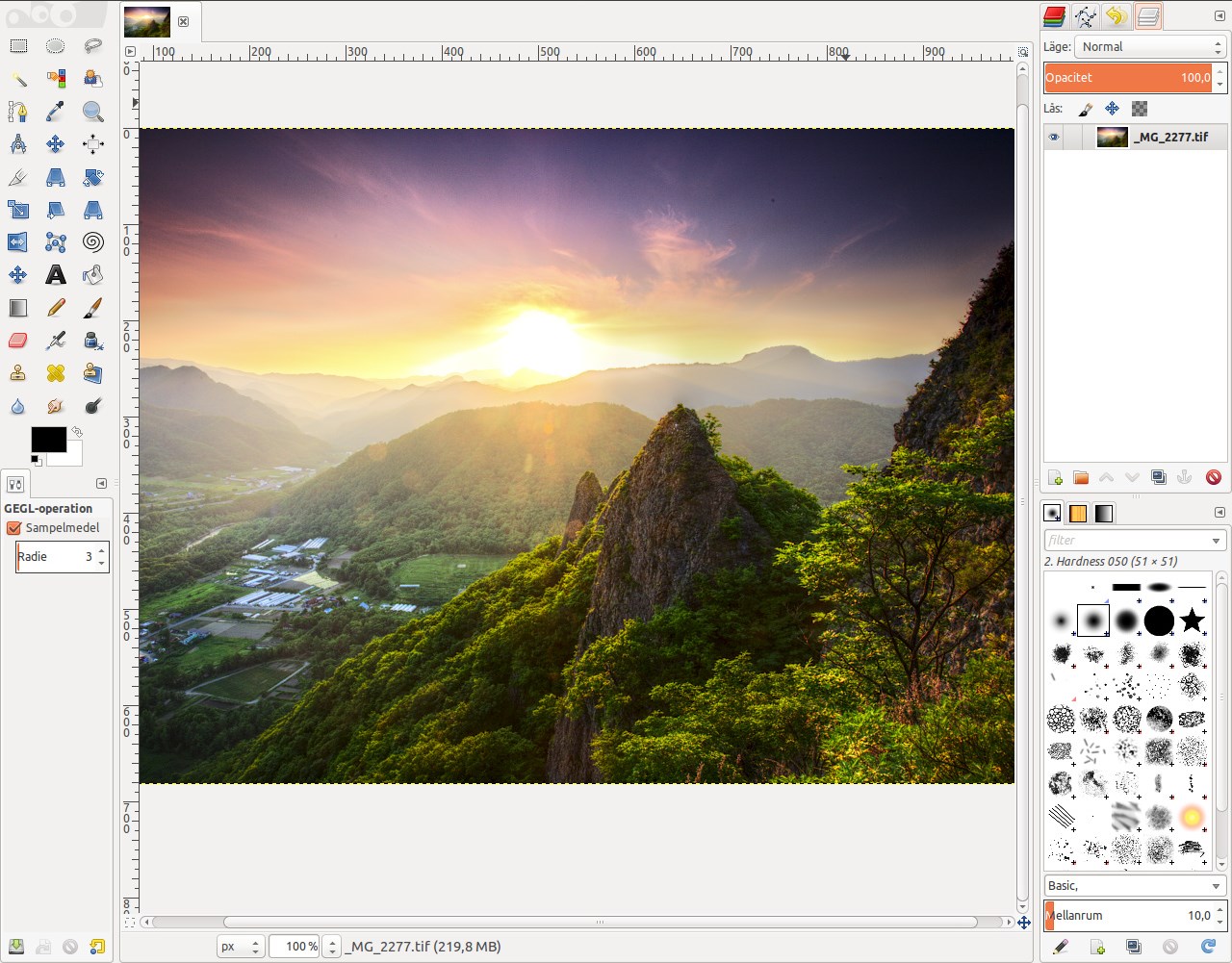Reset colors to default black and white

pyautogui.click(x=37, y=461)
